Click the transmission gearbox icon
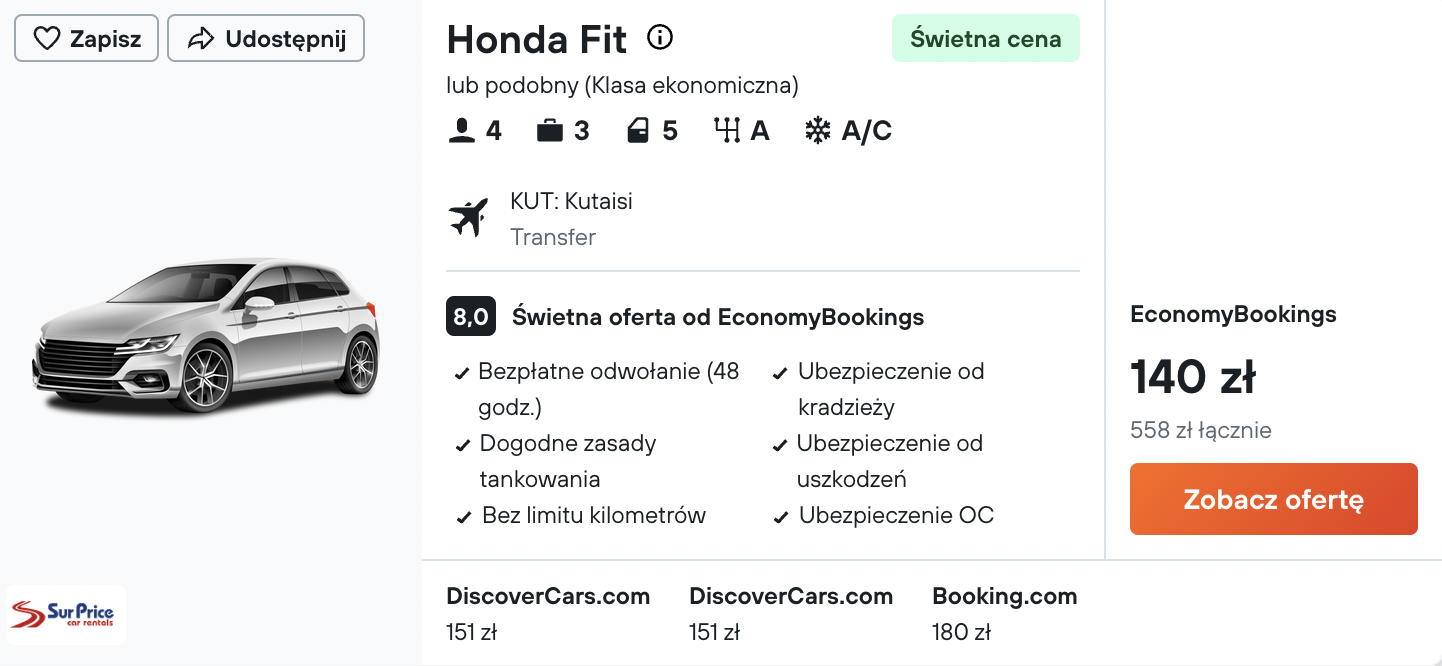1442x666 pixels. pos(727,131)
